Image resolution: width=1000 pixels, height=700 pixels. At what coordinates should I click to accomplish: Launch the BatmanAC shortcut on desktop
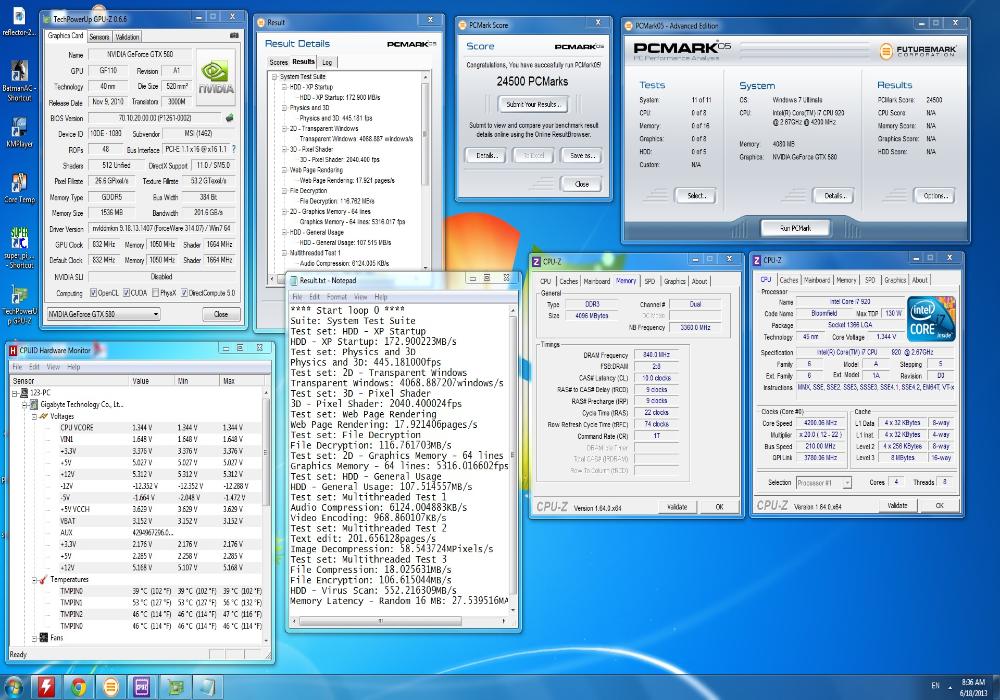(18, 80)
